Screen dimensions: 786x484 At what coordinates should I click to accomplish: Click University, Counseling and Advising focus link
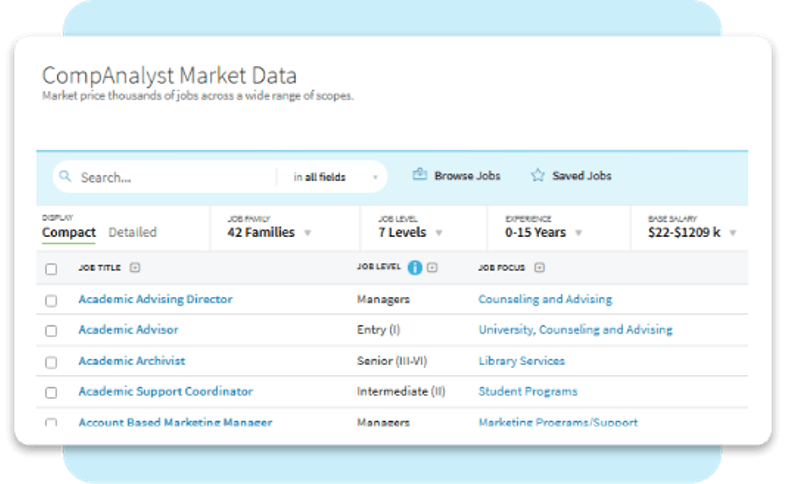[x=575, y=330]
